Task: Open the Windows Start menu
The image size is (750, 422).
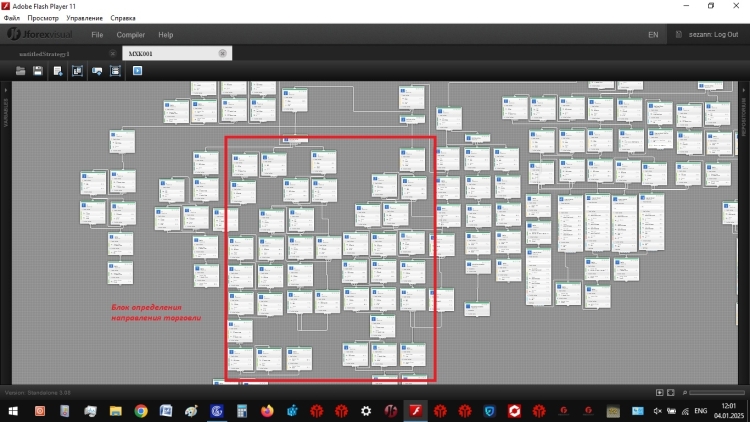Action: coord(13,411)
